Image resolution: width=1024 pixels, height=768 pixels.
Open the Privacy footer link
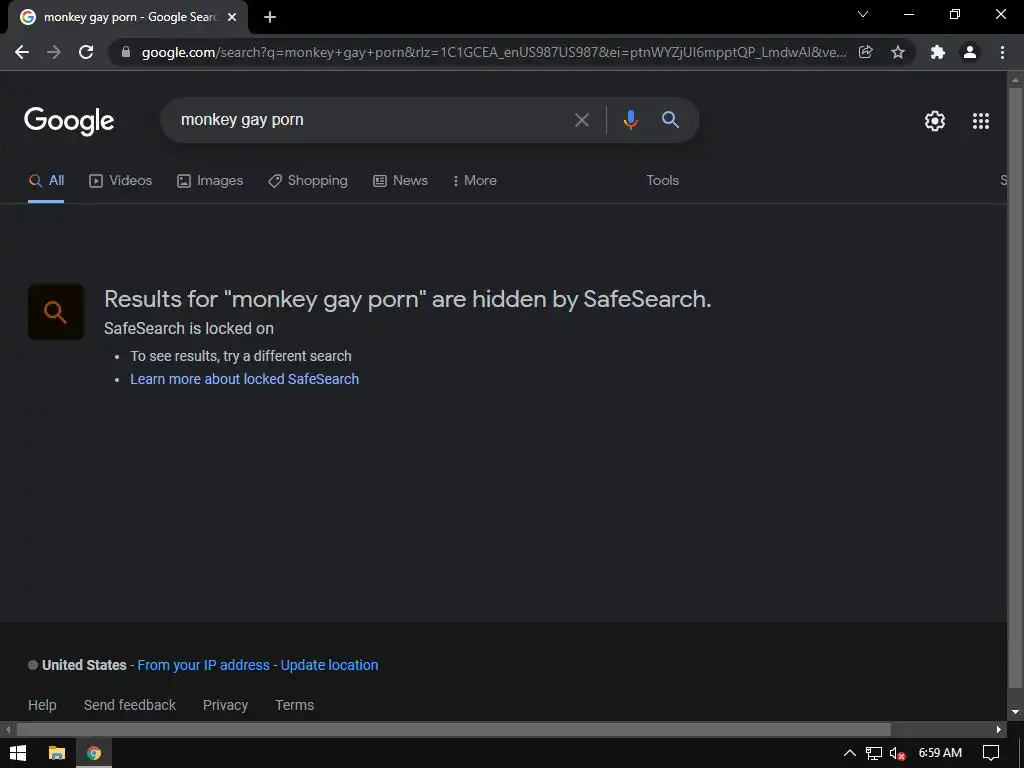click(x=225, y=705)
